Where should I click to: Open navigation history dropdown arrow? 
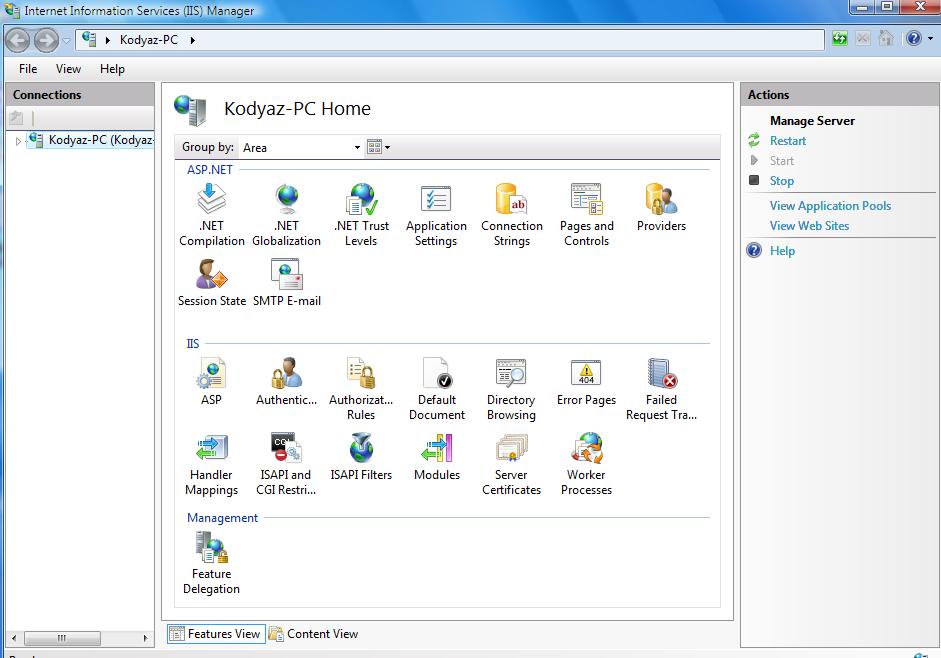click(66, 40)
